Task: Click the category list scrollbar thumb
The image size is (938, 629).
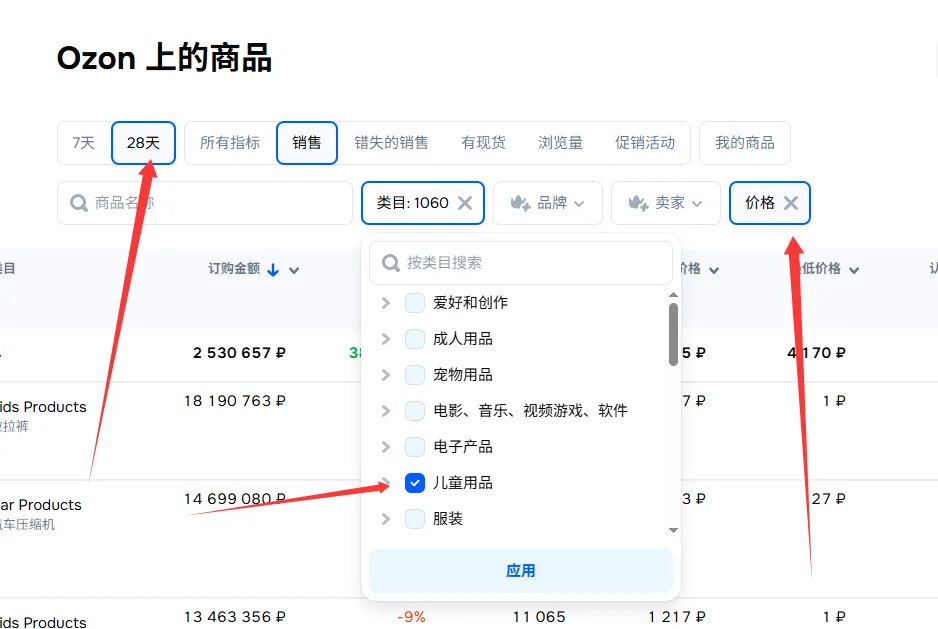Action: pos(674,334)
